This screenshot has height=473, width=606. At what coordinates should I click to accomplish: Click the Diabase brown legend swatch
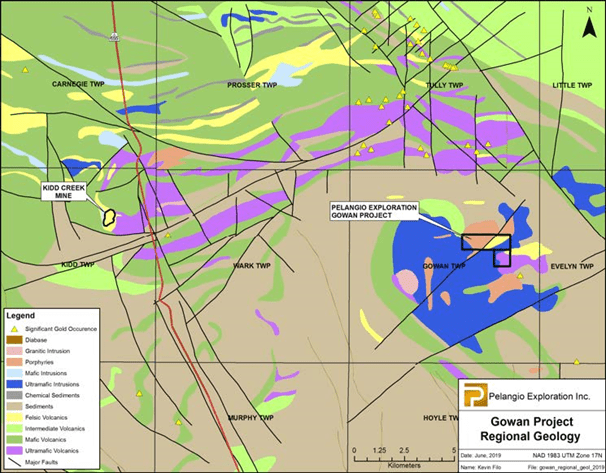point(14,341)
